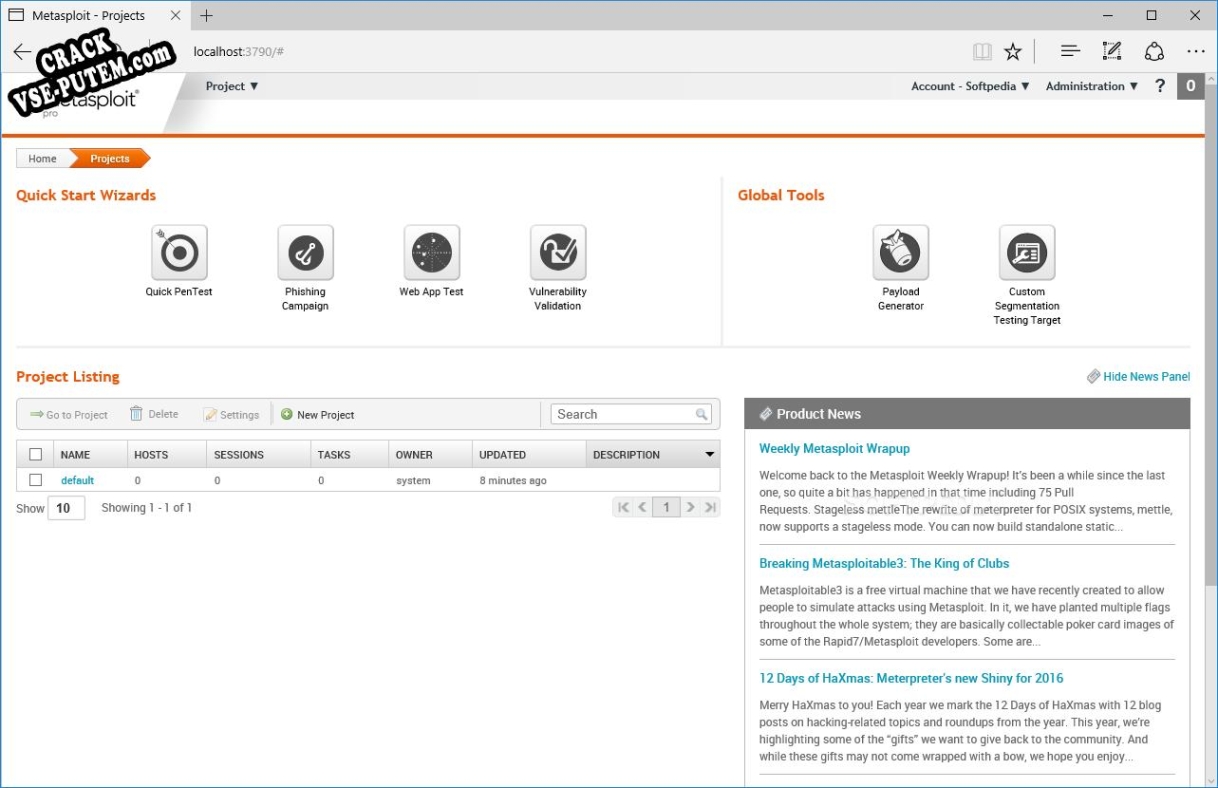The height and width of the screenshot is (788, 1218).
Task: Click the Home breadcrumb tab
Action: (x=43, y=159)
